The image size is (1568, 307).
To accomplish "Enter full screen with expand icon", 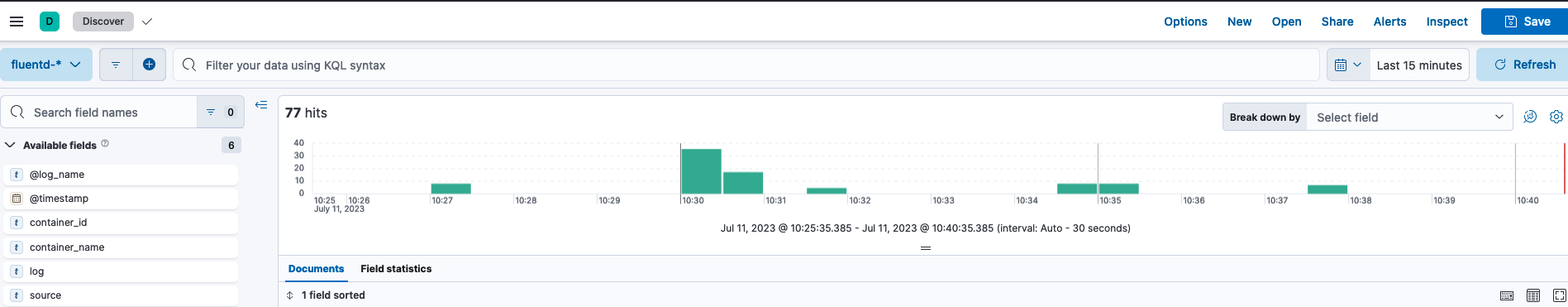I will pyautogui.click(x=1560, y=295).
